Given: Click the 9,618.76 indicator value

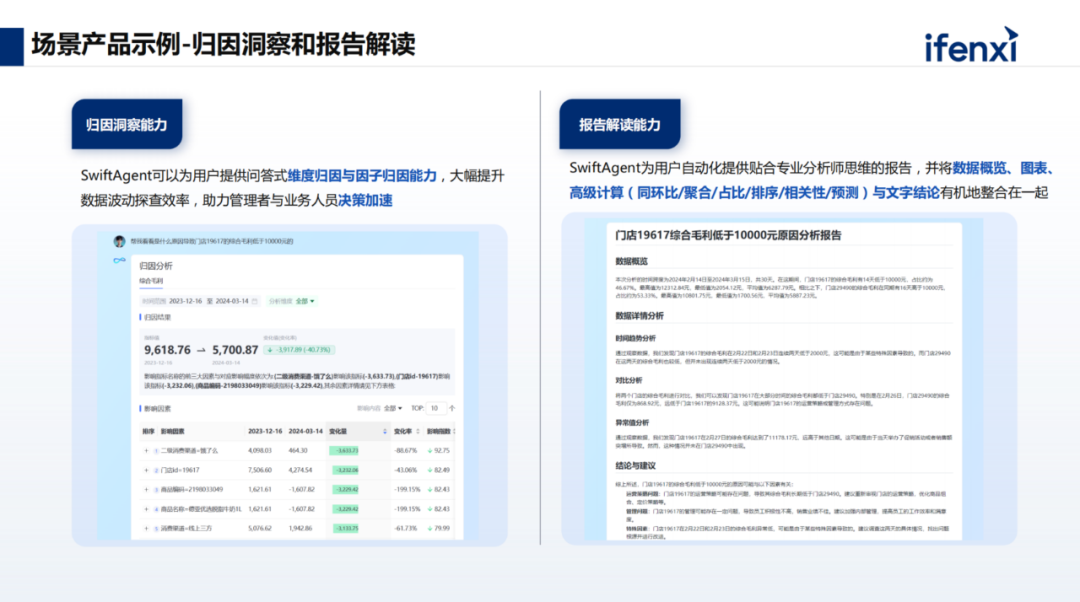Looking at the screenshot, I should 167,350.
